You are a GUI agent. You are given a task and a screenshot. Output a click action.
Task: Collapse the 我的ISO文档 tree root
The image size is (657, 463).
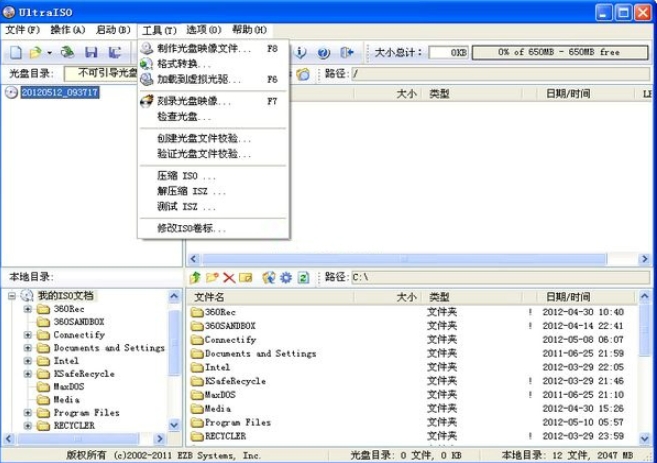click(x=12, y=296)
